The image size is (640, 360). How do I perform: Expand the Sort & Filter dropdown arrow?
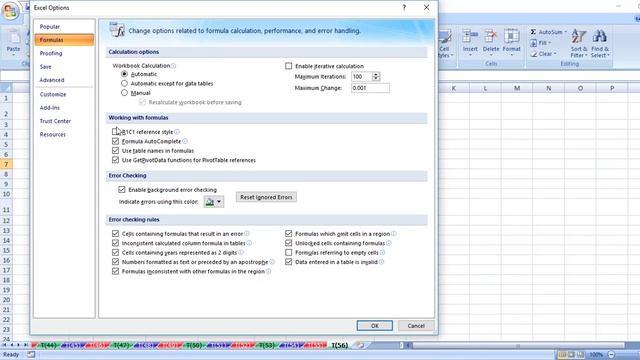click(587, 56)
